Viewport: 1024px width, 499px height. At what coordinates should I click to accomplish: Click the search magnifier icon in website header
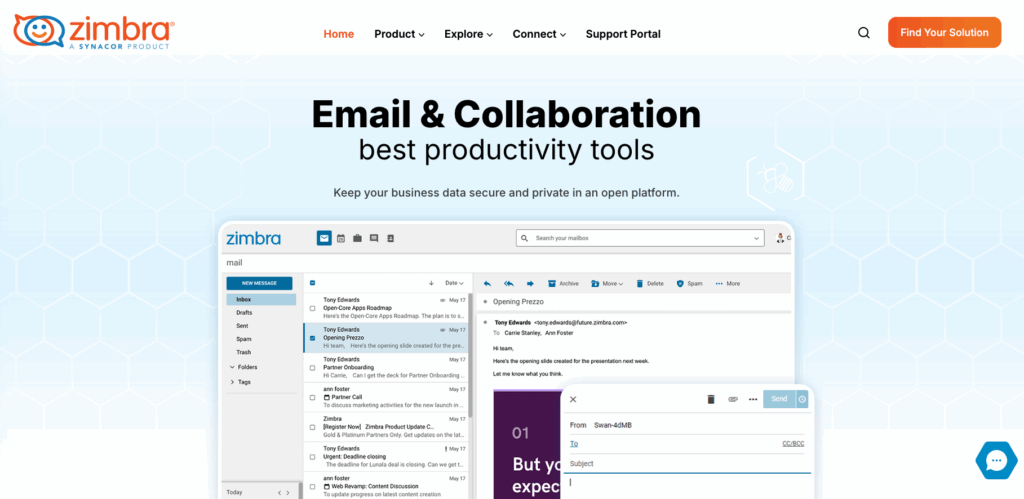coord(864,33)
